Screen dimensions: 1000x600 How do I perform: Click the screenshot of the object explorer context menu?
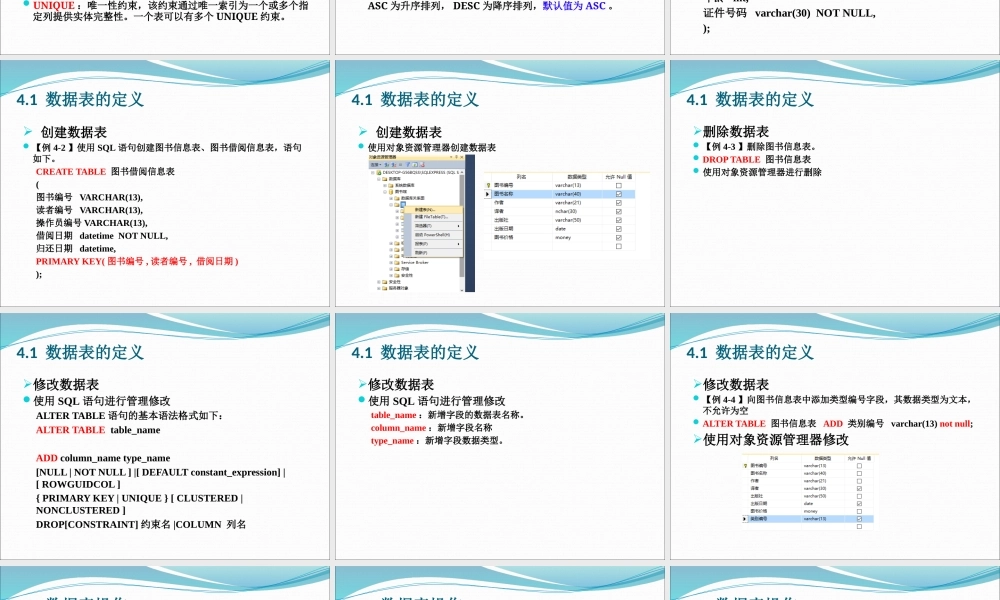(x=422, y=223)
